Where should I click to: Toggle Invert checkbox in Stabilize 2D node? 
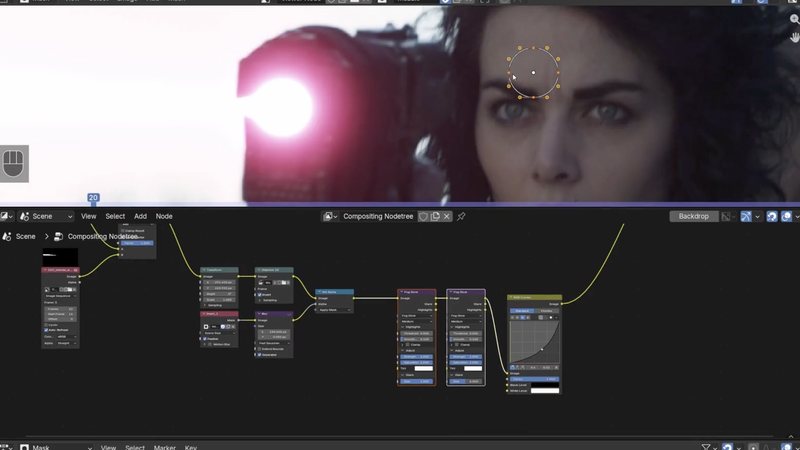260,294
